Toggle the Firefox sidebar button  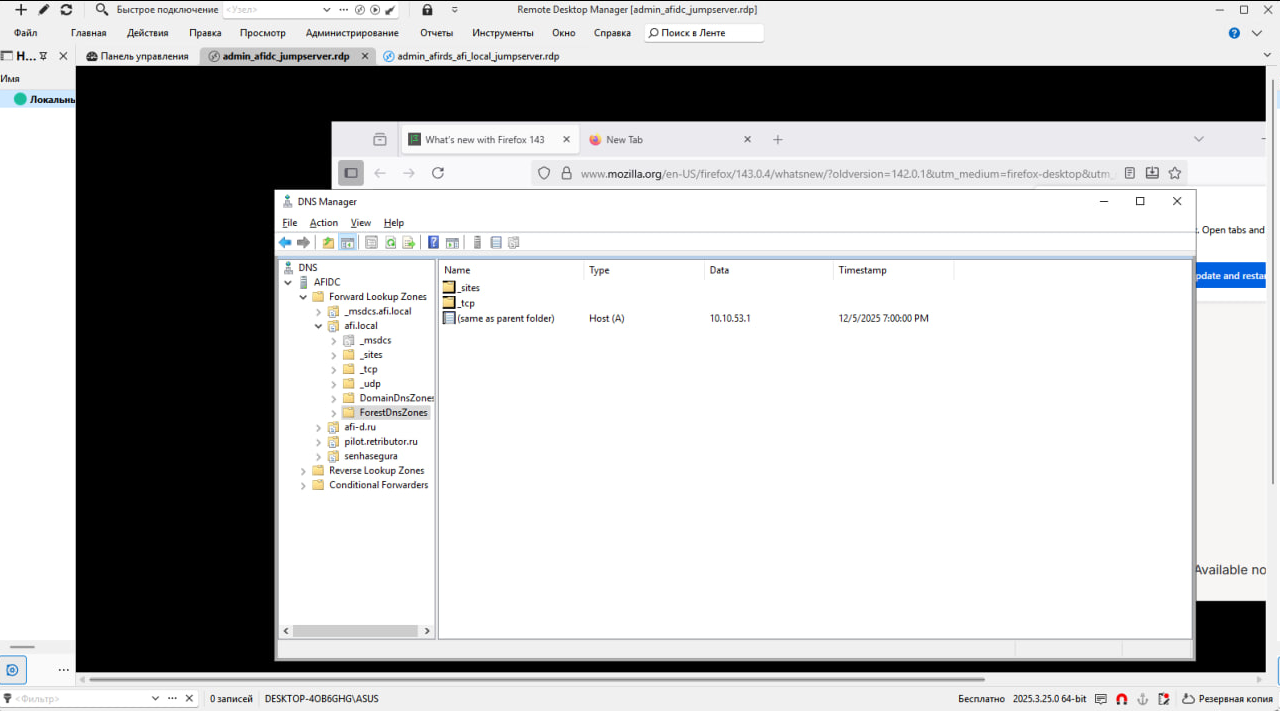(x=351, y=173)
